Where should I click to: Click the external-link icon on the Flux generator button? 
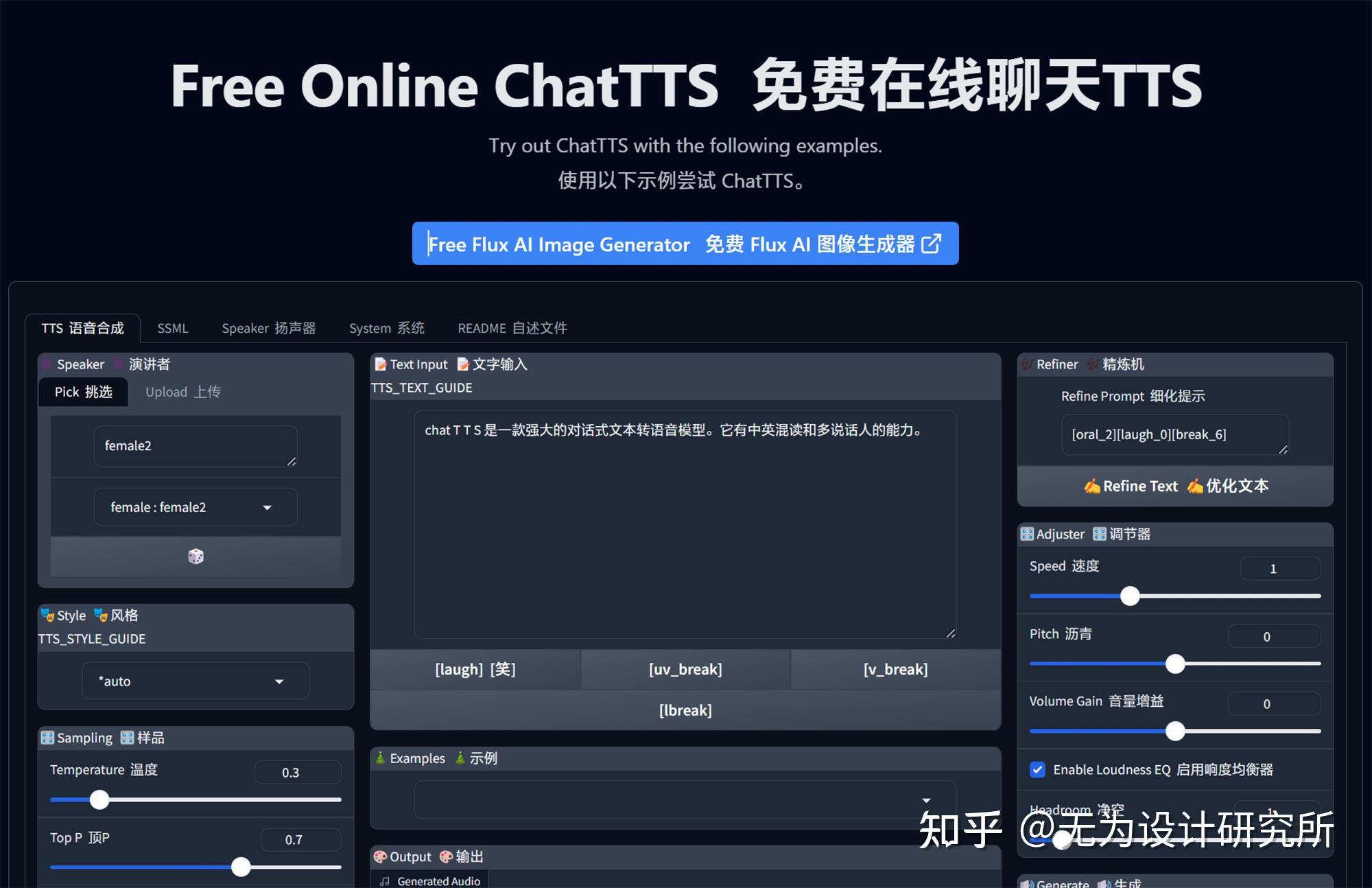[x=932, y=244]
